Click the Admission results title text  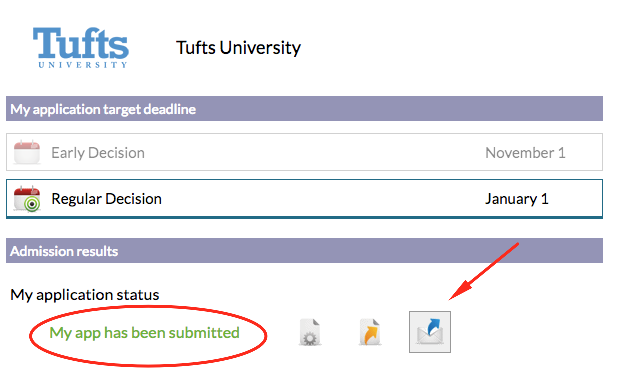(64, 251)
